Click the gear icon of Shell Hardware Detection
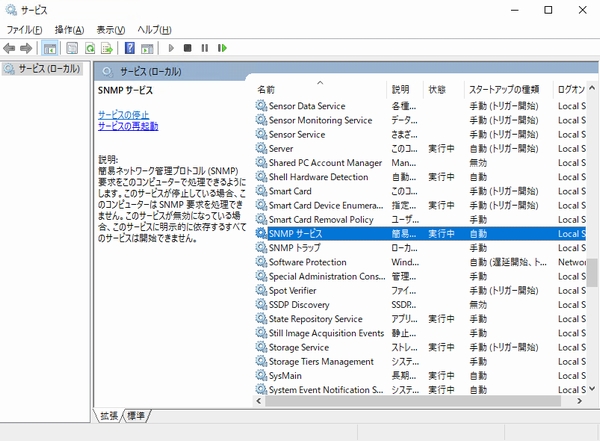The height and width of the screenshot is (441, 600). 261,176
